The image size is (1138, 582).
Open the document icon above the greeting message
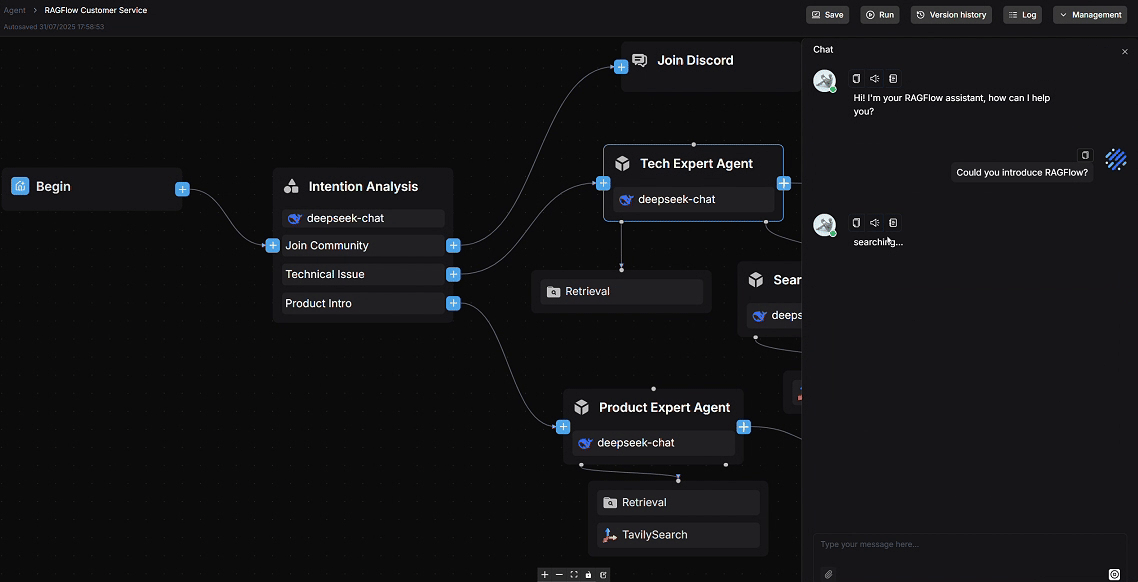(893, 79)
